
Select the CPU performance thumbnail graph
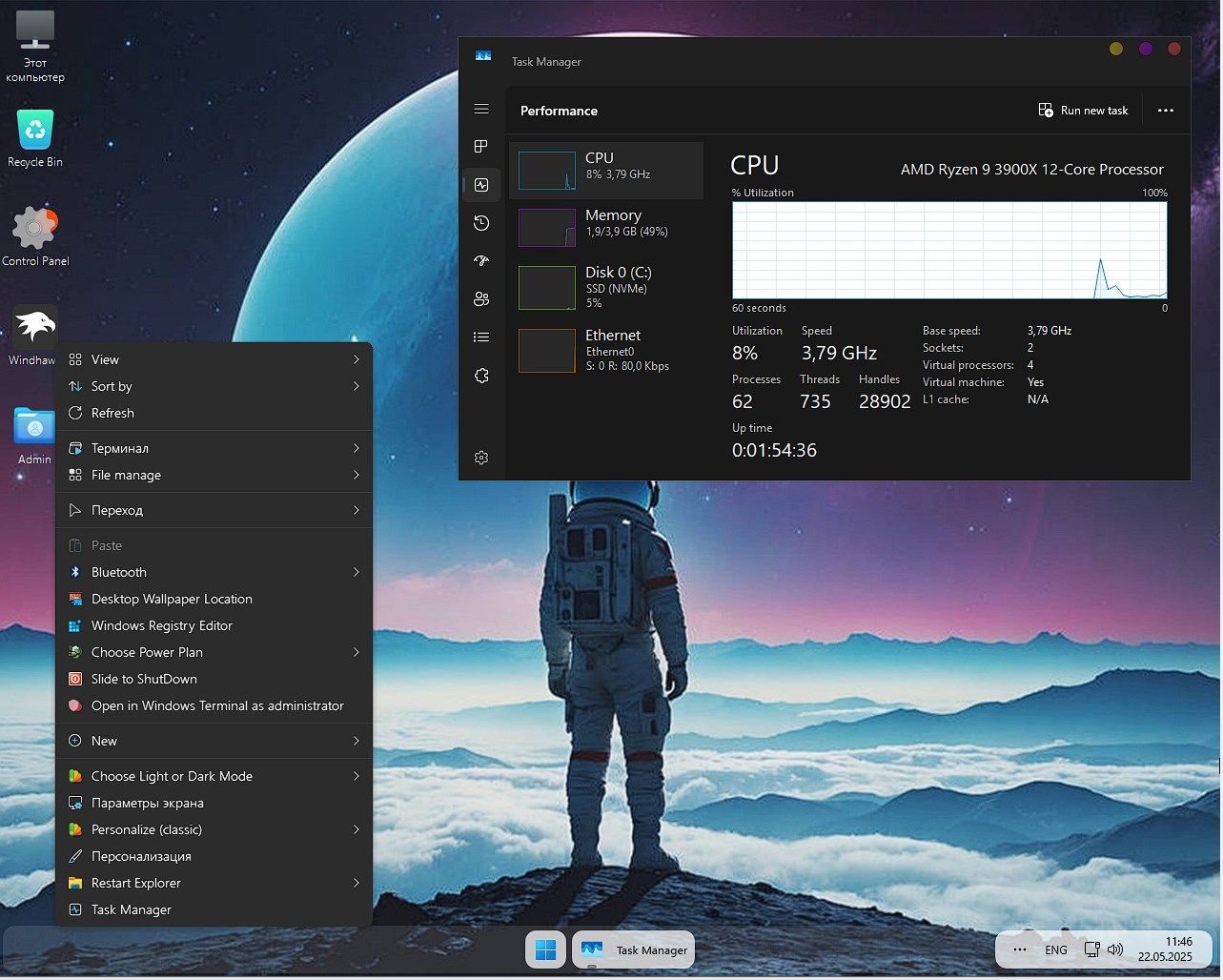click(547, 172)
